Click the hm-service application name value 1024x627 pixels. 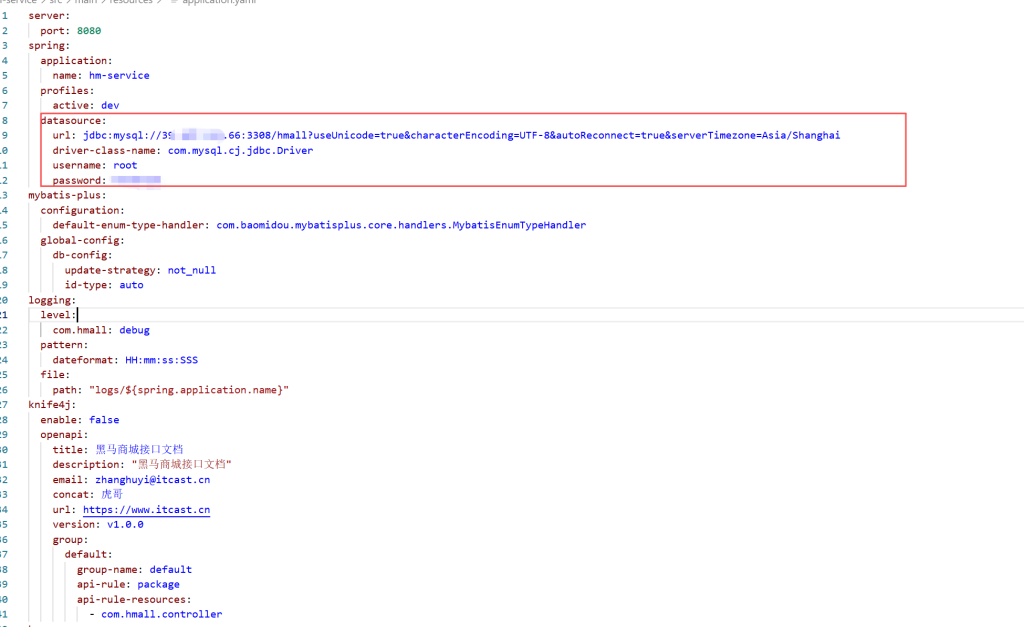pyautogui.click(x=119, y=76)
